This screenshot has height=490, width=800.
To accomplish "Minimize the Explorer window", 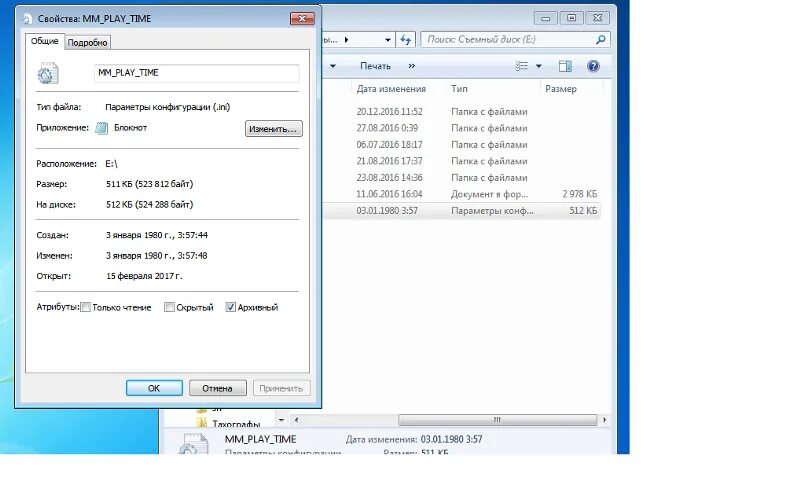I will pos(545,18).
